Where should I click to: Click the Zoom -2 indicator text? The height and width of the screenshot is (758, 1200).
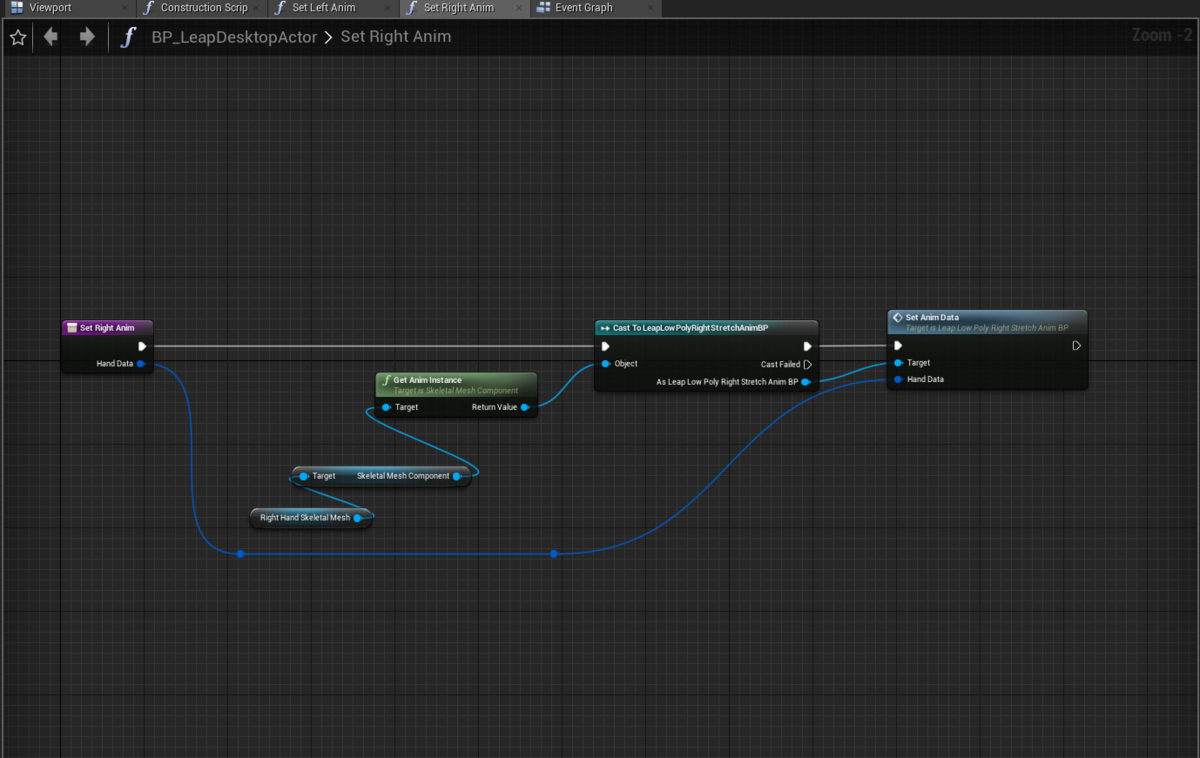click(x=1161, y=35)
